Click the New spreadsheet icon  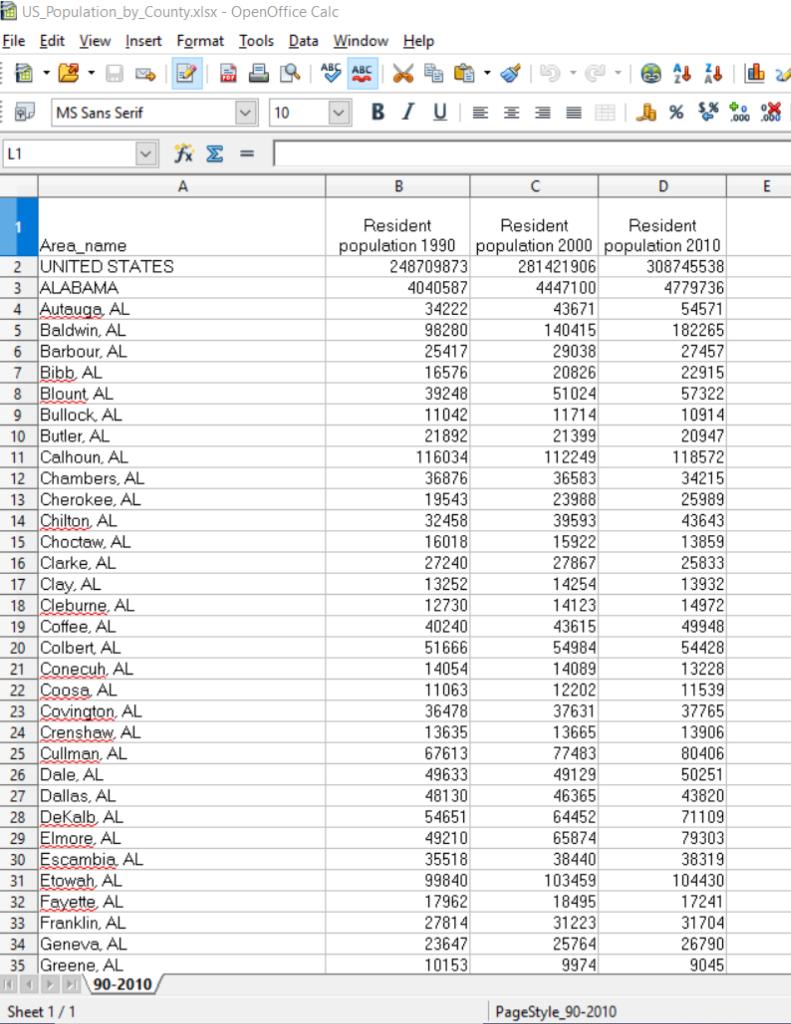point(24,72)
